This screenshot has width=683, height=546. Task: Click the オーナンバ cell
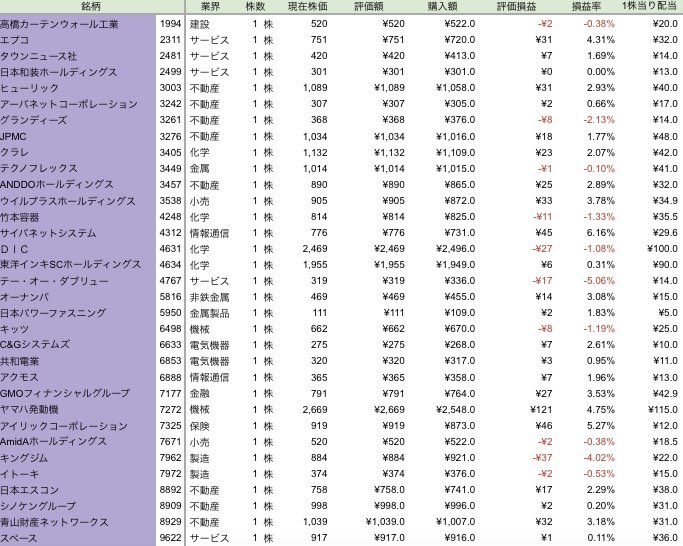coord(24,297)
